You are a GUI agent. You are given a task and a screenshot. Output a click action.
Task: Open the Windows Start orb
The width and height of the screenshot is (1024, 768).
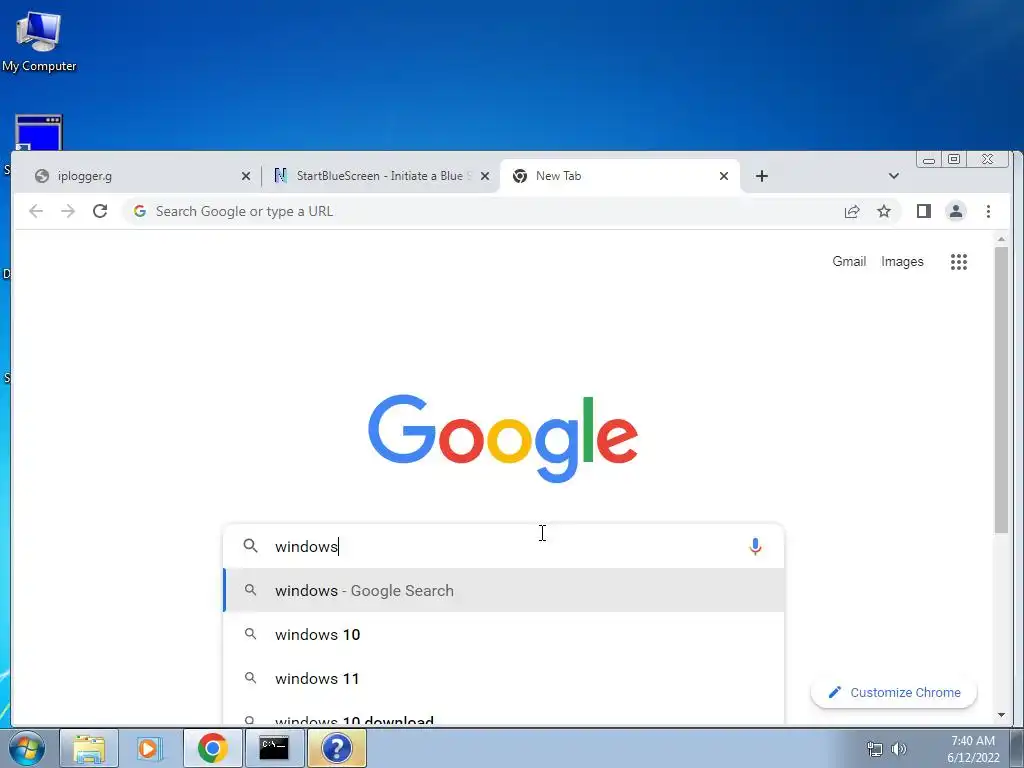coord(27,748)
